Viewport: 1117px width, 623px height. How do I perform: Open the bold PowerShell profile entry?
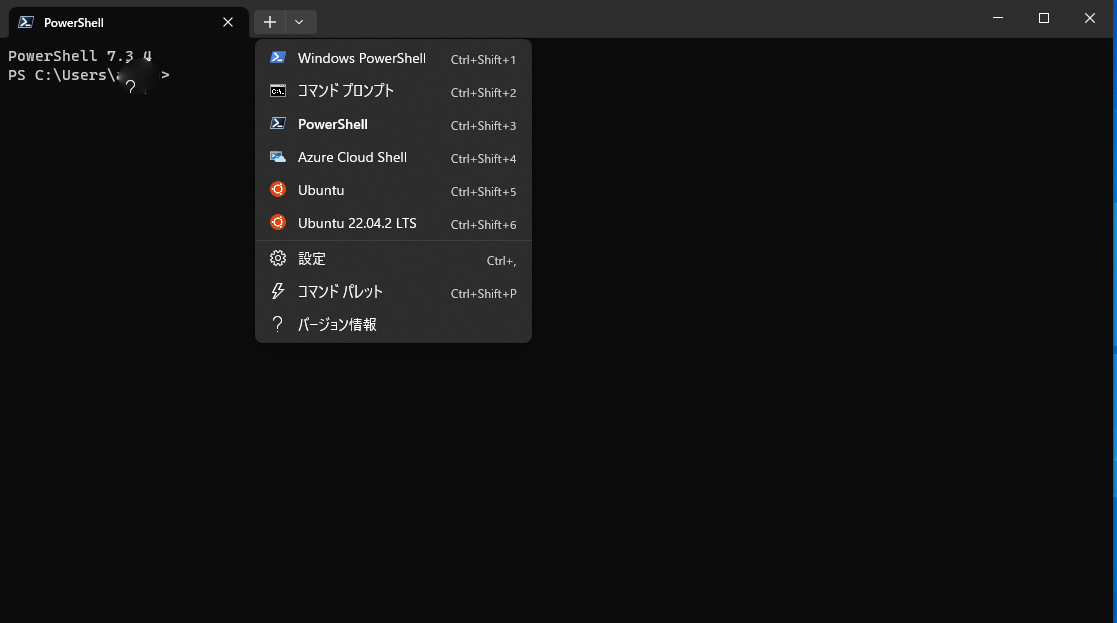(393, 125)
